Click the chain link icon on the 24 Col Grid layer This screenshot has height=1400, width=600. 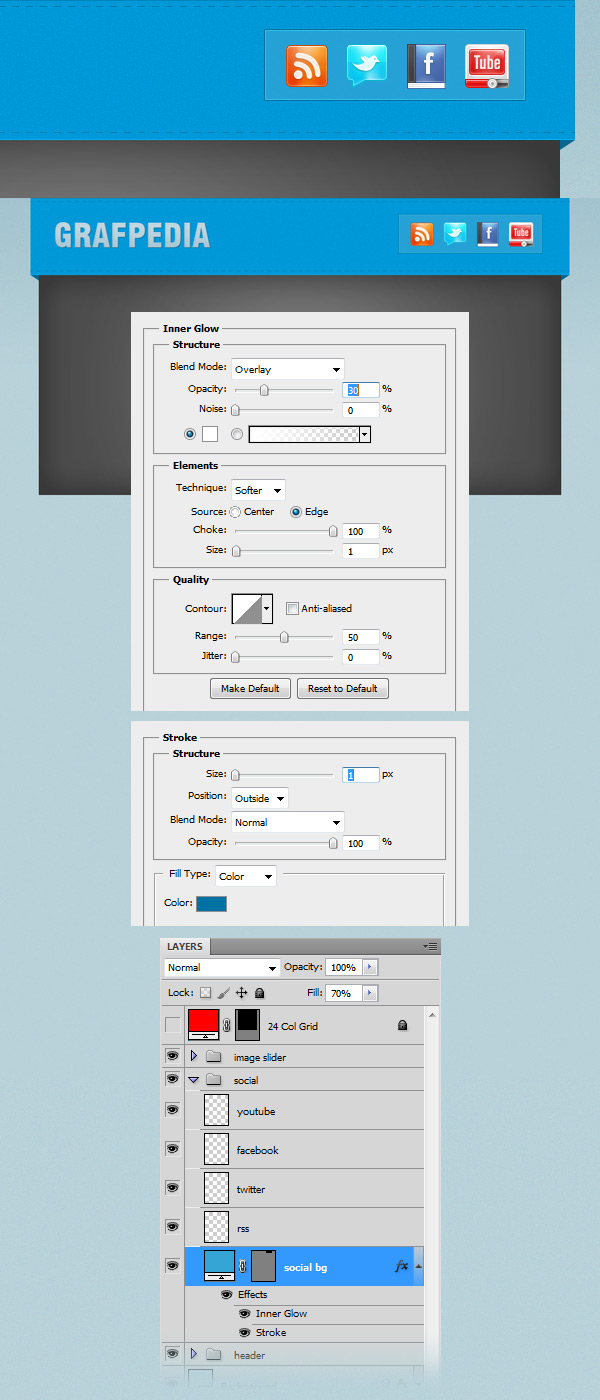click(x=227, y=1025)
